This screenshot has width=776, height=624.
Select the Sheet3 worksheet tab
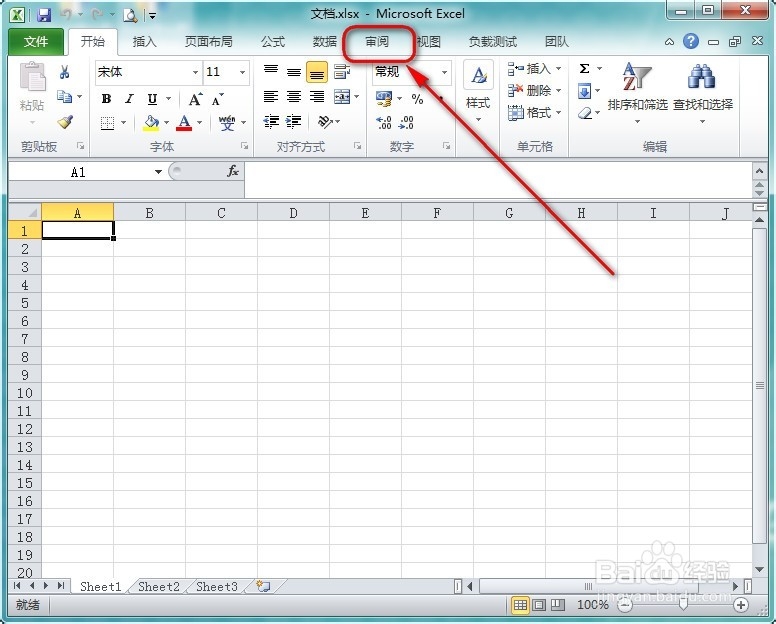217,586
